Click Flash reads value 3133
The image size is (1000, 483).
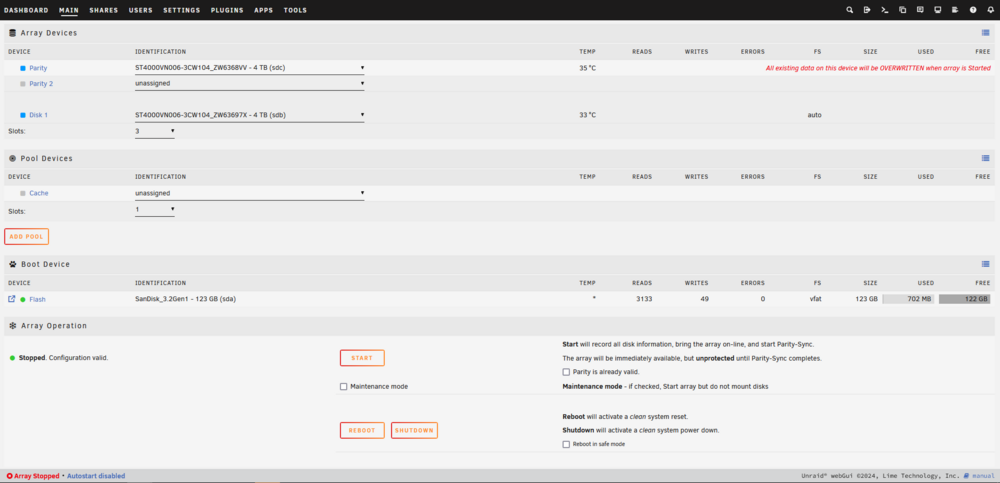(644, 299)
